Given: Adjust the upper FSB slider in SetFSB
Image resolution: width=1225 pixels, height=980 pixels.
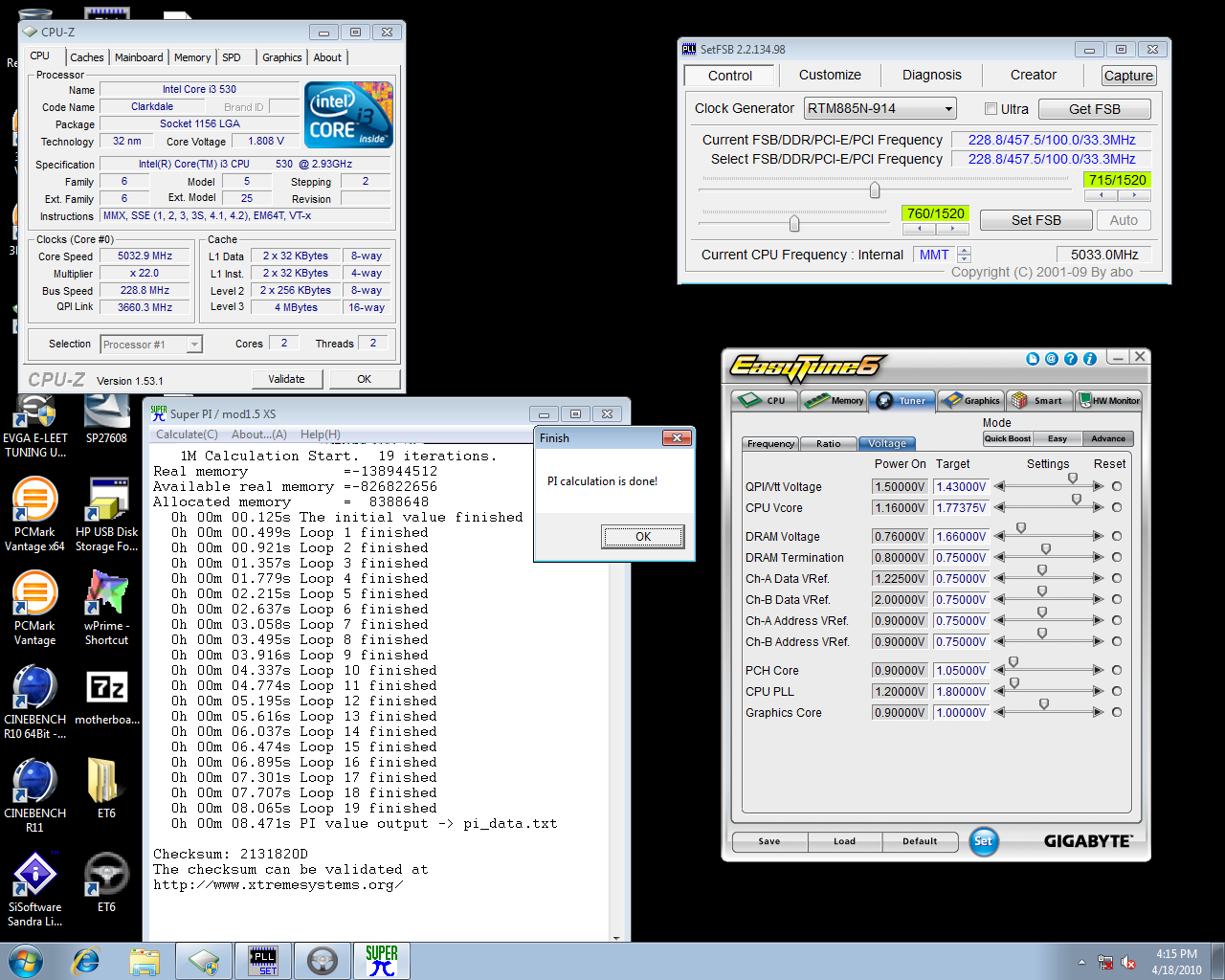Looking at the screenshot, I should pos(875,190).
